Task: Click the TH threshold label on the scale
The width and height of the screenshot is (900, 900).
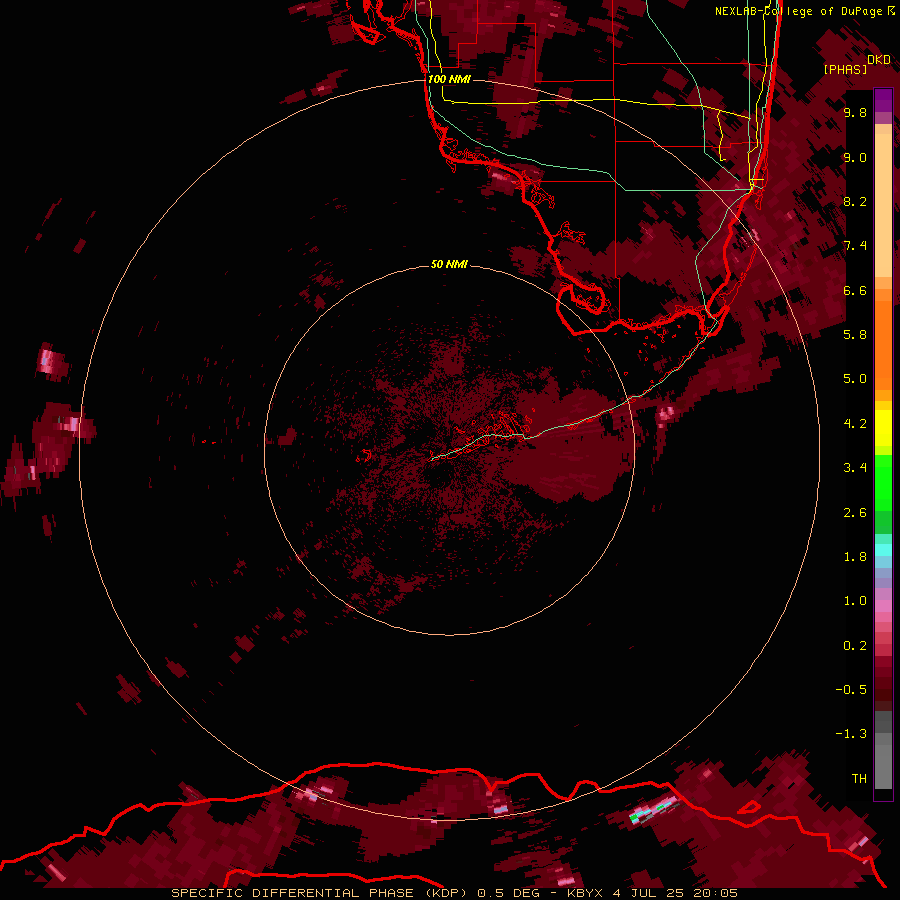Action: [x=859, y=779]
